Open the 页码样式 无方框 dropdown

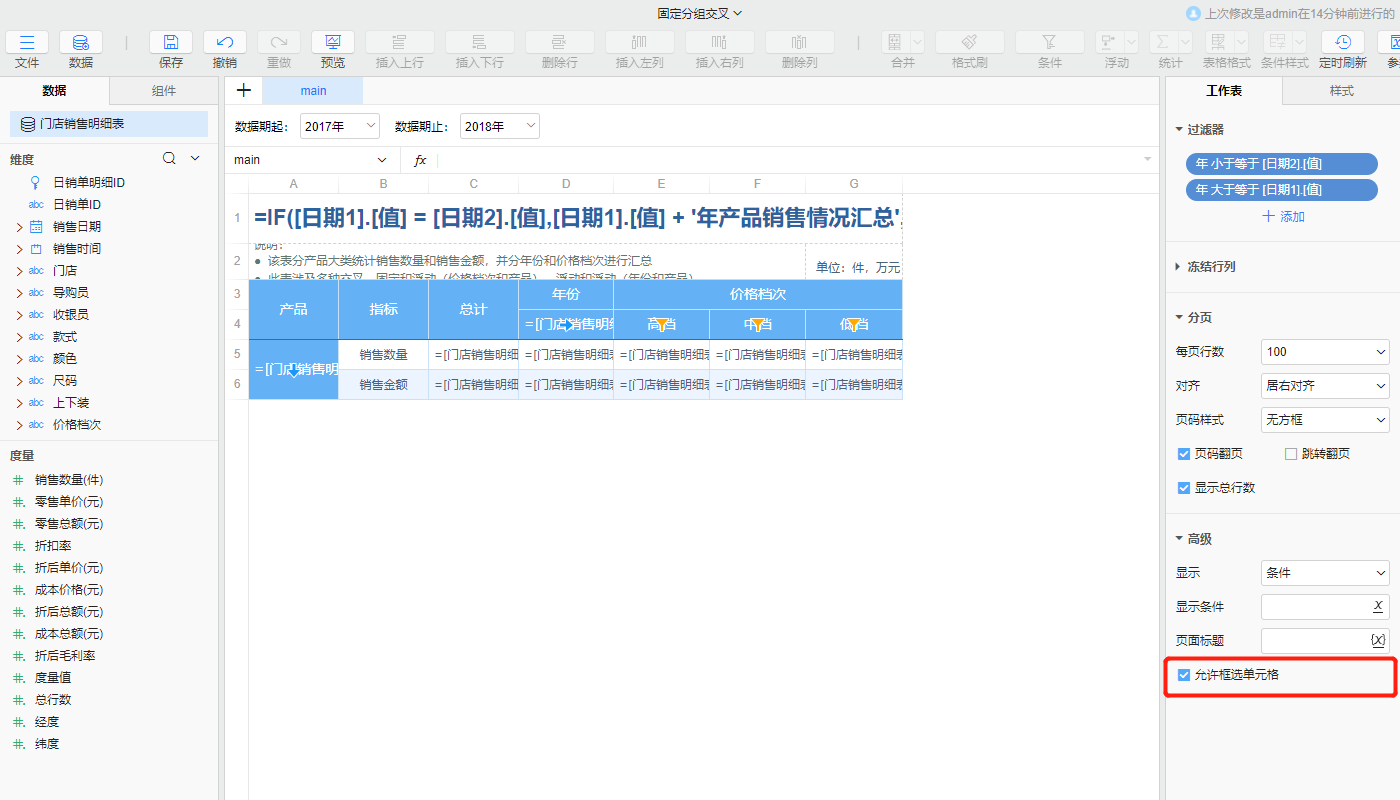point(1325,420)
